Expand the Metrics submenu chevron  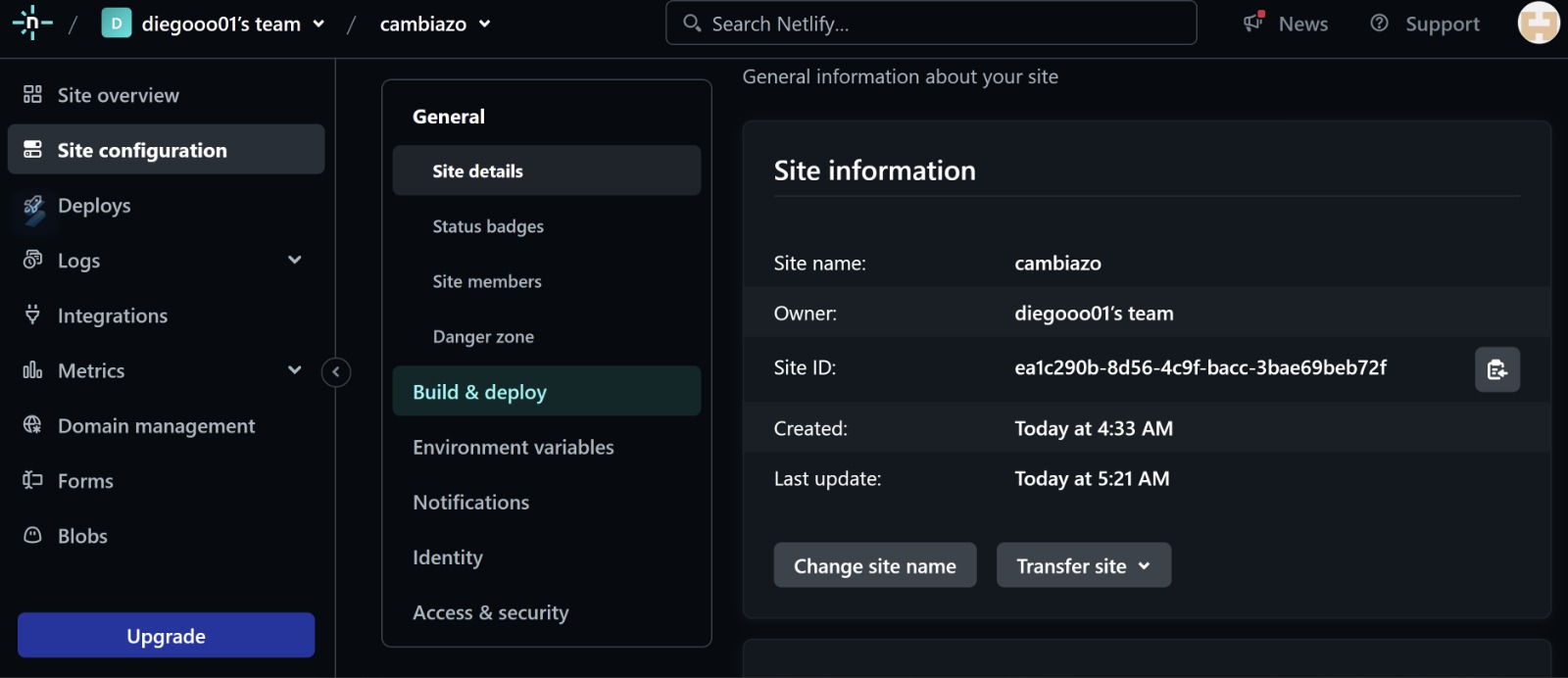click(295, 369)
